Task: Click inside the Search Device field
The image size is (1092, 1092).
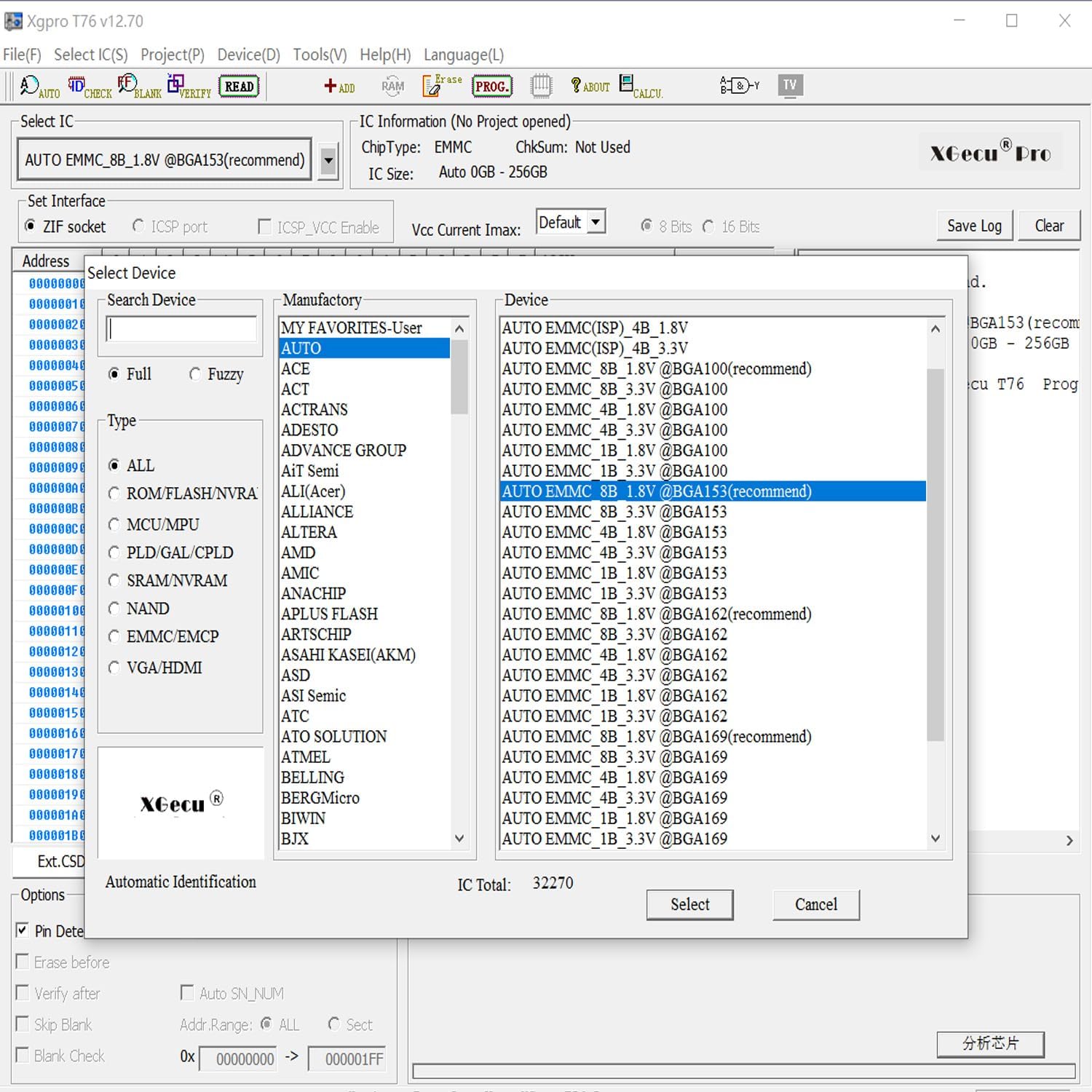Action: click(180, 329)
